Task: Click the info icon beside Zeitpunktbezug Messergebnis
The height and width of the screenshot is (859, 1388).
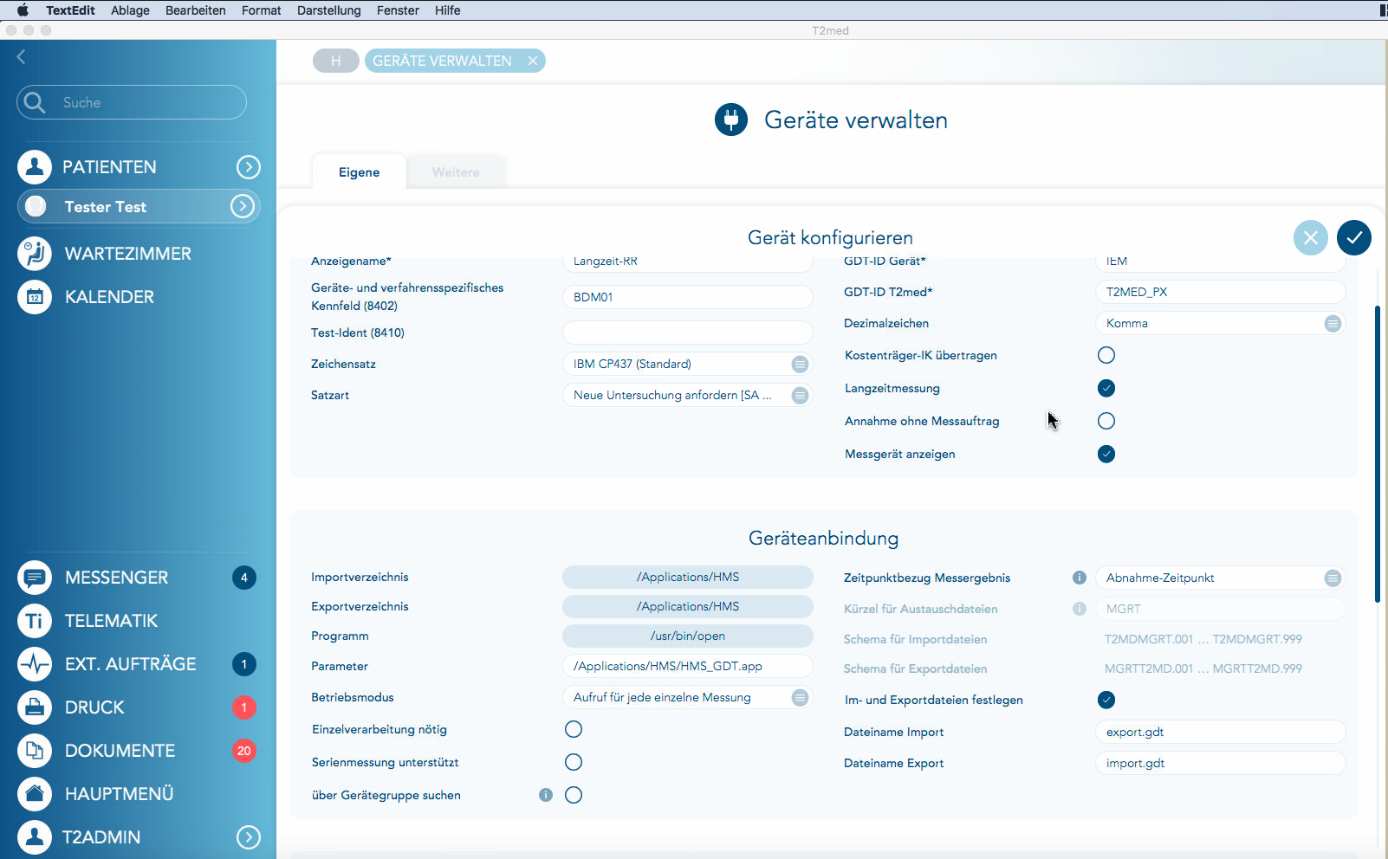Action: [1079, 578]
